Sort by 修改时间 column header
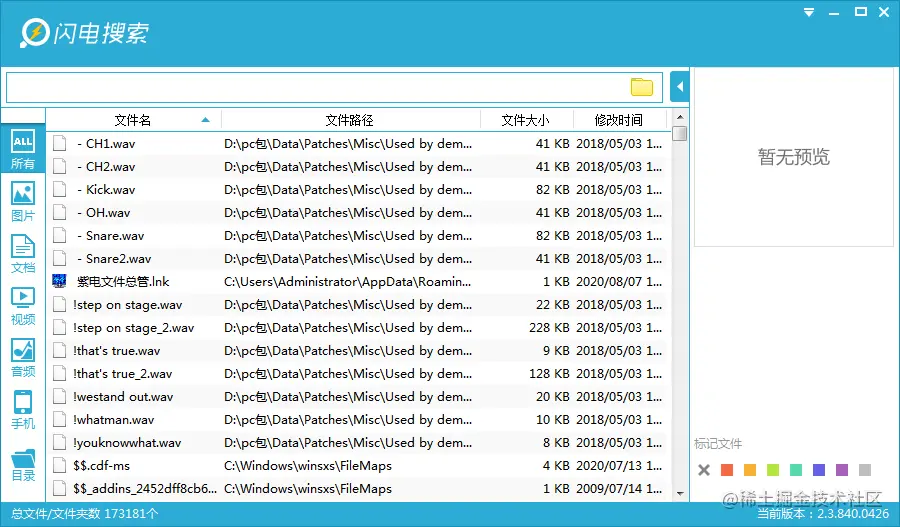 coord(619,120)
